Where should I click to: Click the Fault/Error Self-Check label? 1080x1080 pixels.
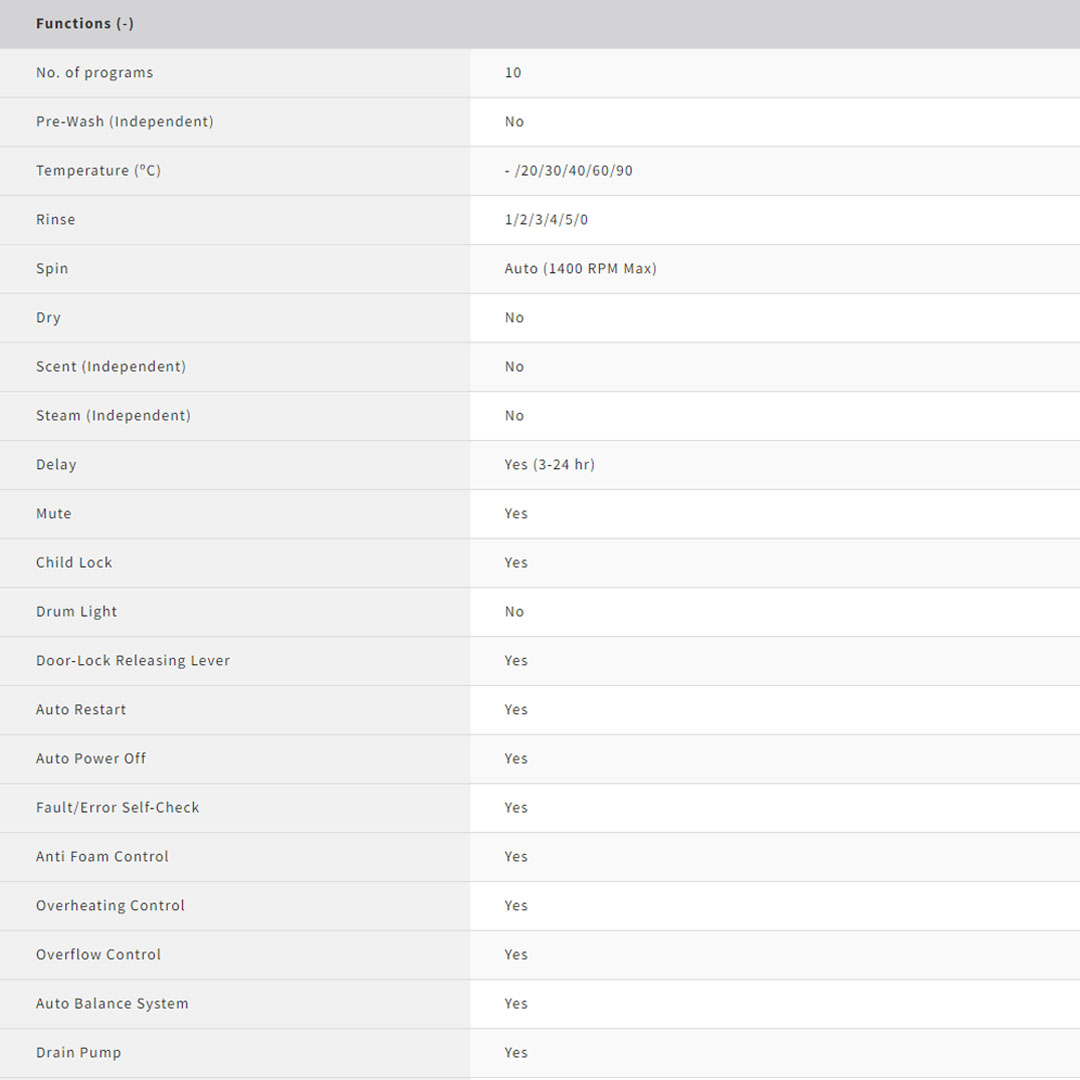point(117,807)
